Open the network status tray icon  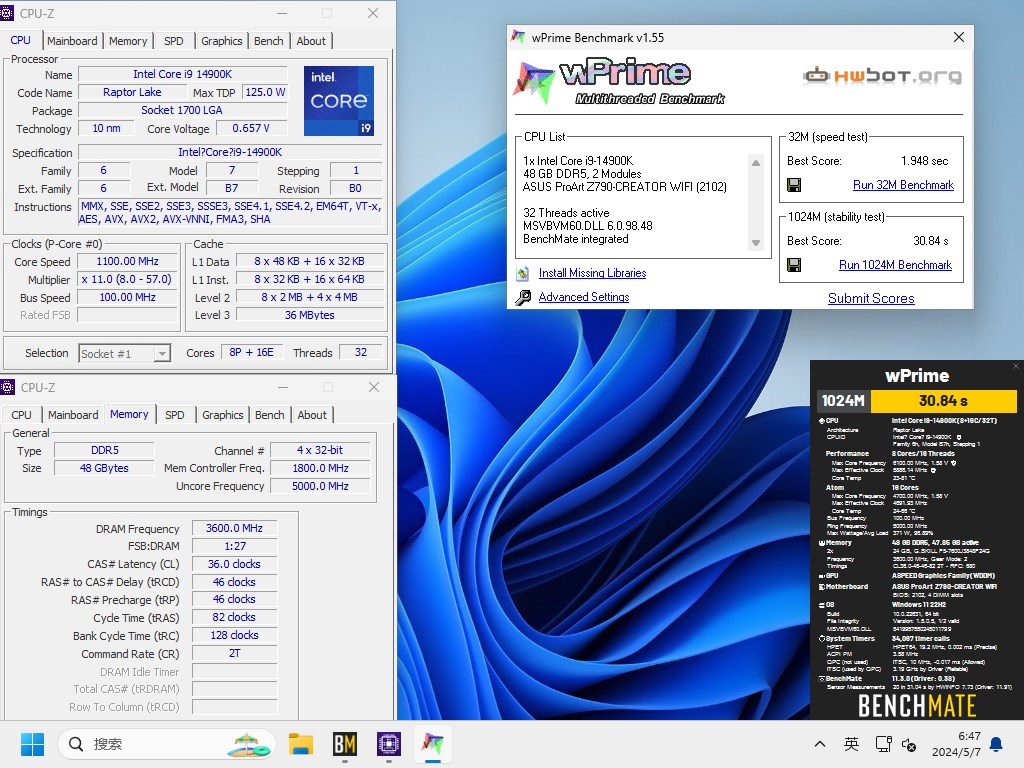click(x=884, y=744)
